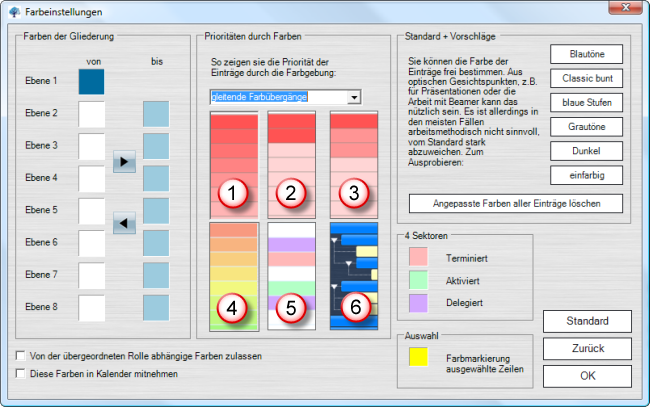Choose the dark blue scheme number 6

(x=353, y=276)
